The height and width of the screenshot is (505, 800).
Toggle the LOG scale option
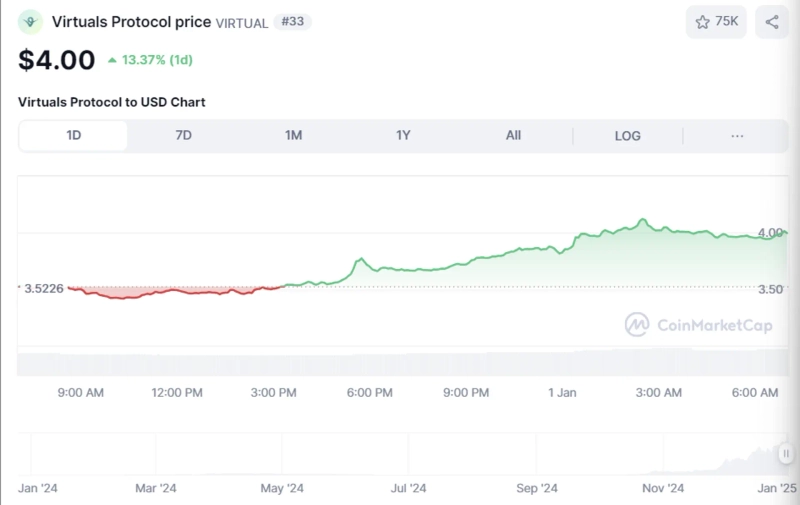tap(627, 136)
